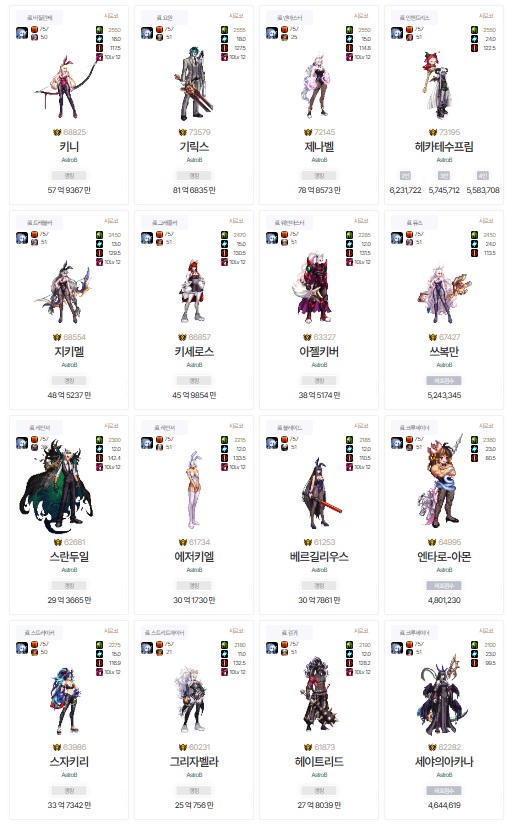Click the buff score badge above 5,243,345
509x824 pixels.
444,380
